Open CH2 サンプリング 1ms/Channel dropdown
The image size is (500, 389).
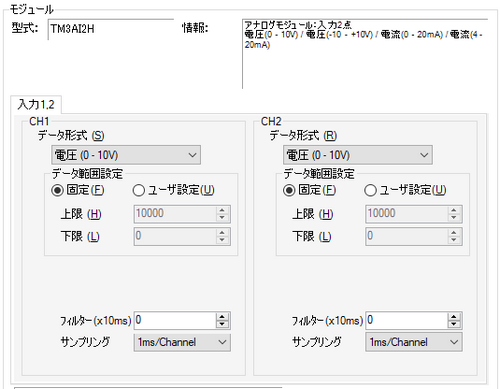tap(414, 342)
